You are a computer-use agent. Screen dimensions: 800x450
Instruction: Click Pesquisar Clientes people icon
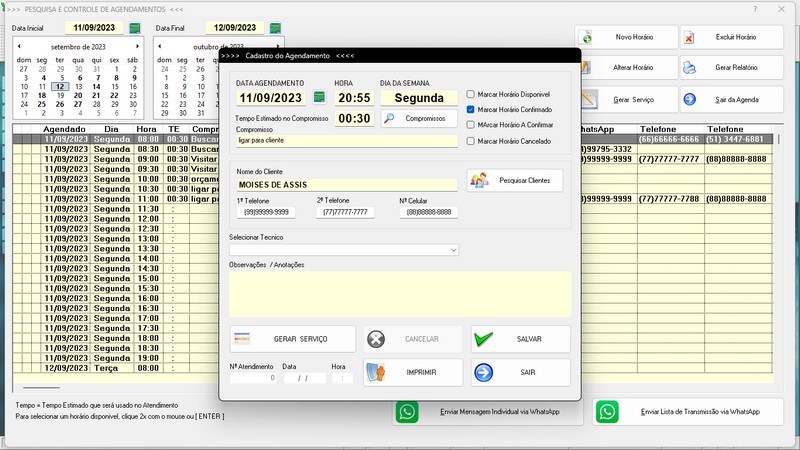pos(480,180)
